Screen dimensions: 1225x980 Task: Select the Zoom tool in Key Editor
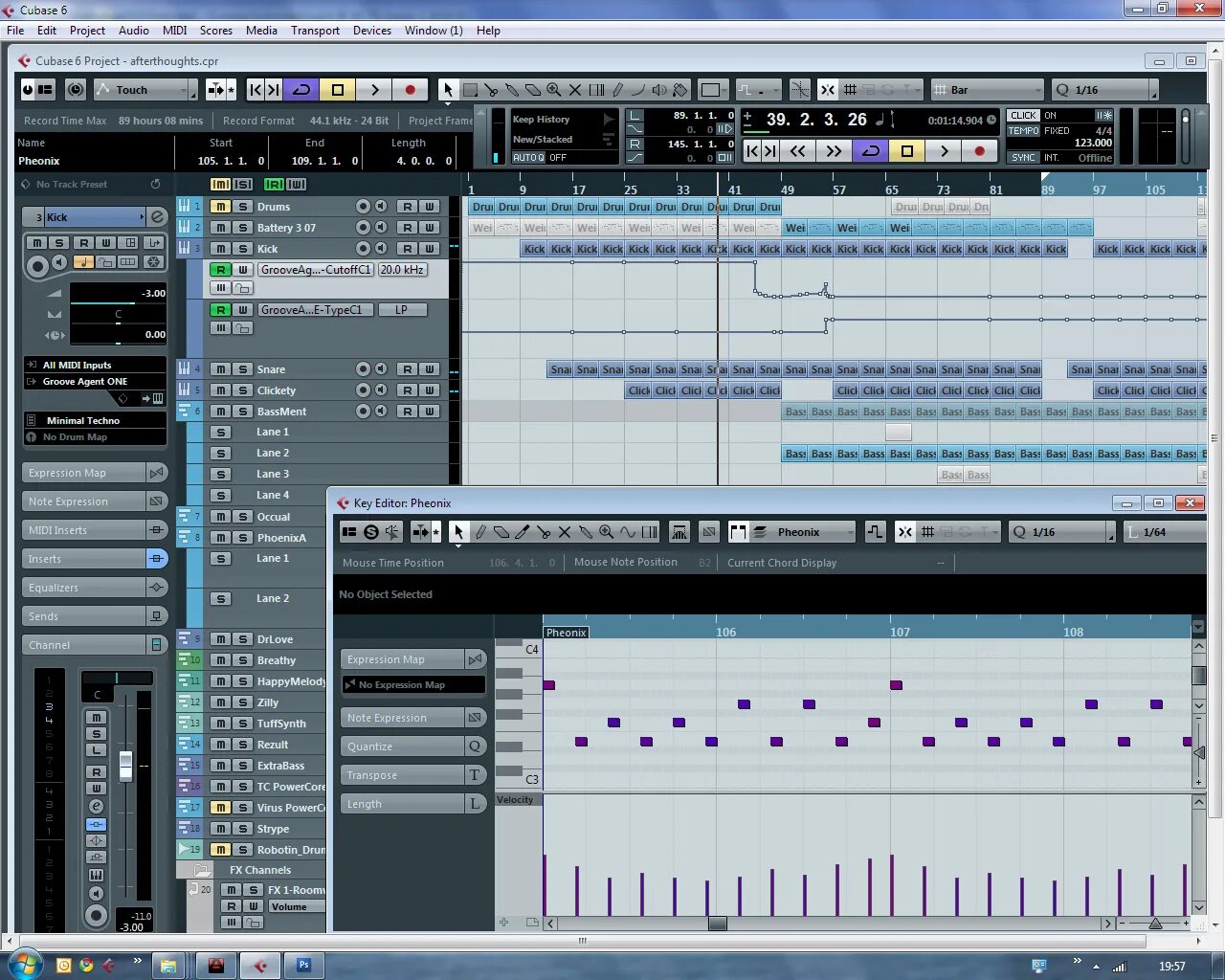[x=607, y=532]
